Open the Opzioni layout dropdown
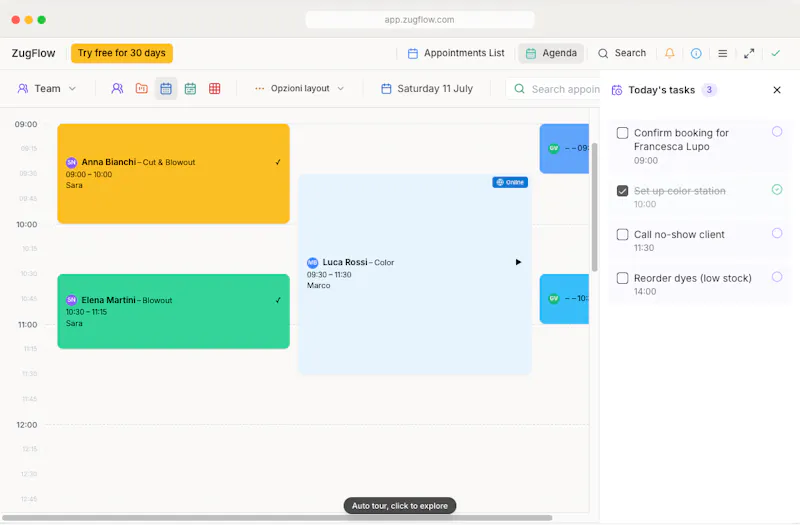 [x=299, y=88]
